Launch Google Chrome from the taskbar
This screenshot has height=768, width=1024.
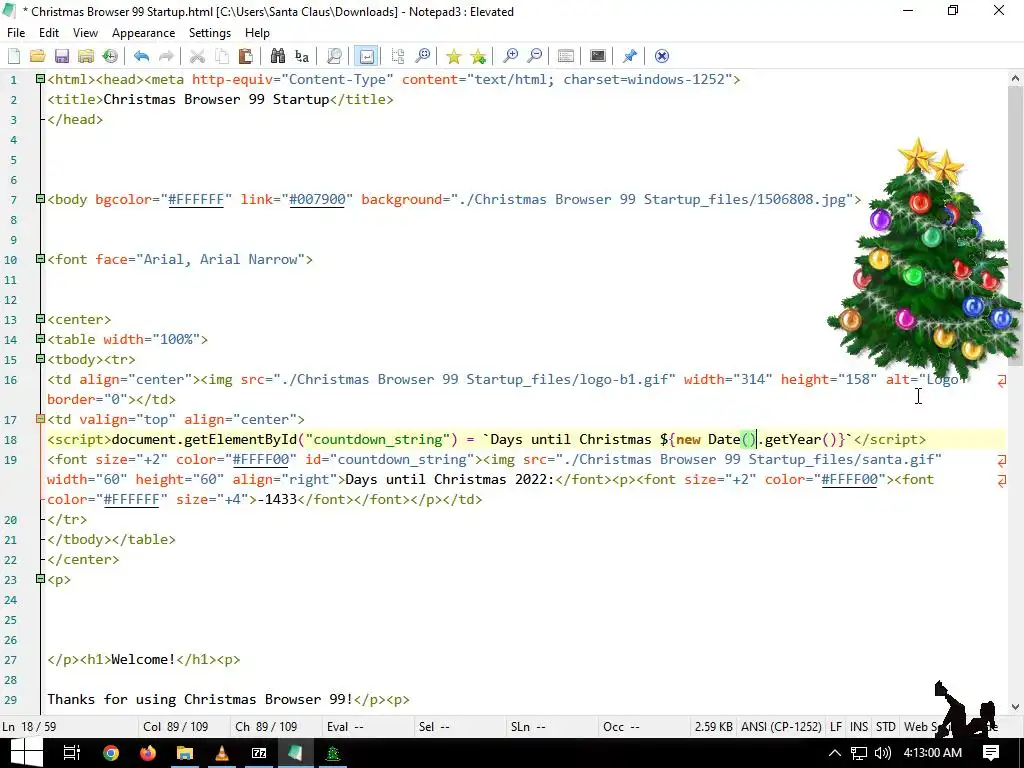click(111, 753)
